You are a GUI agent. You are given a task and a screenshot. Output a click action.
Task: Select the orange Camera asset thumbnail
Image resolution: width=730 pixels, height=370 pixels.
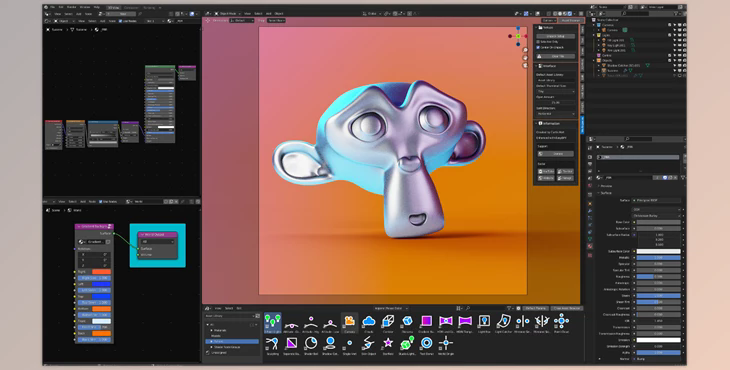click(x=349, y=323)
